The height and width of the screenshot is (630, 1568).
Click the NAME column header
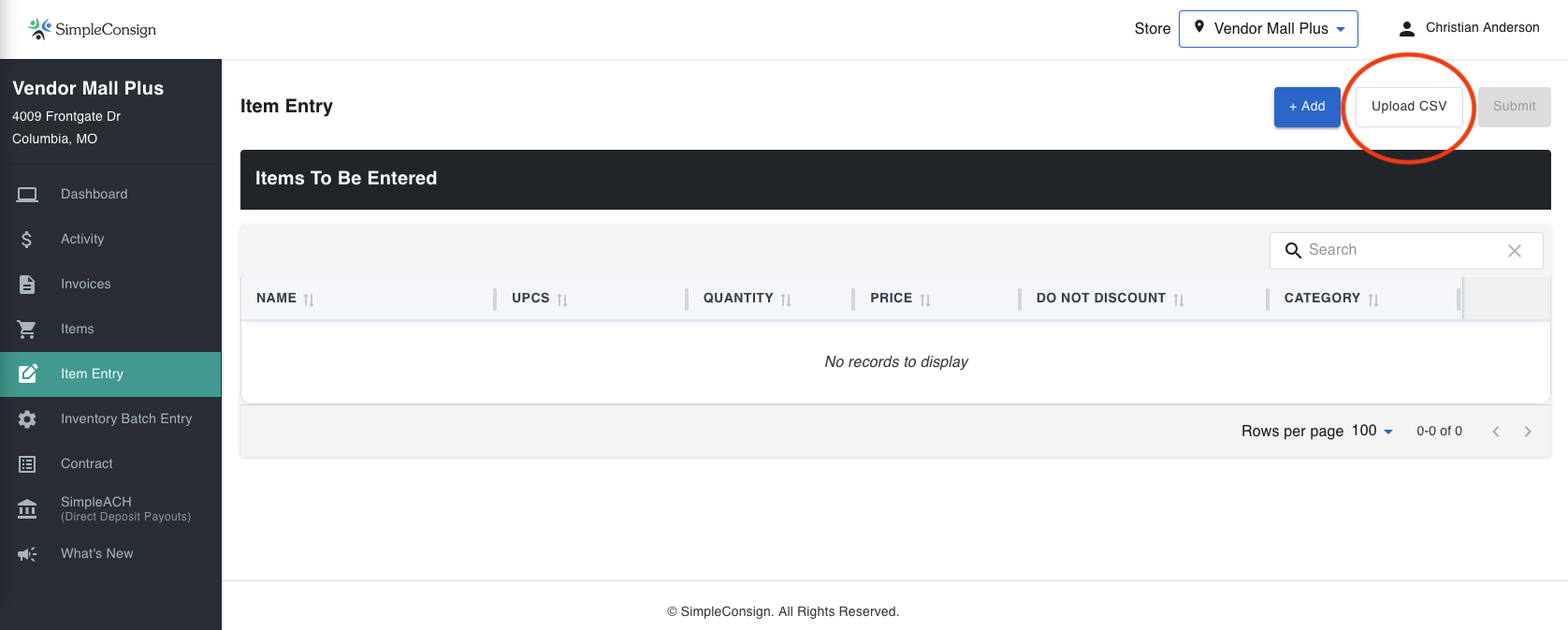tap(276, 299)
